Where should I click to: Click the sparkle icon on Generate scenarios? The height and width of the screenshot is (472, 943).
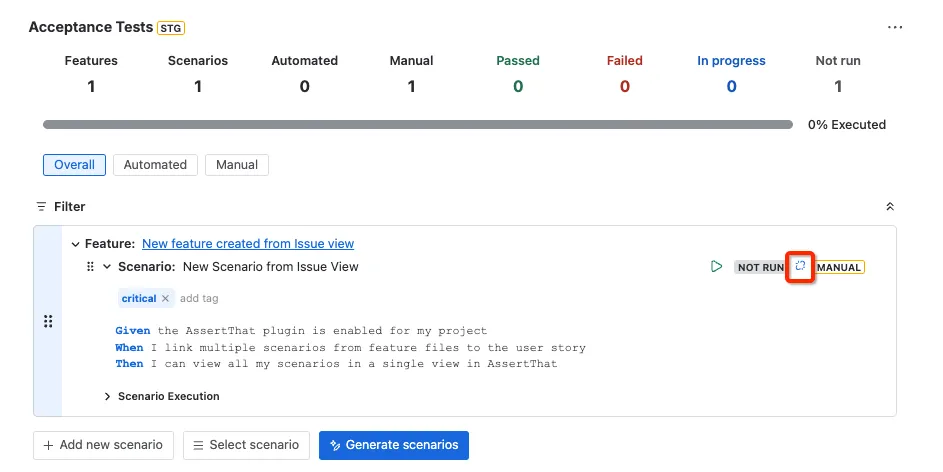point(336,445)
